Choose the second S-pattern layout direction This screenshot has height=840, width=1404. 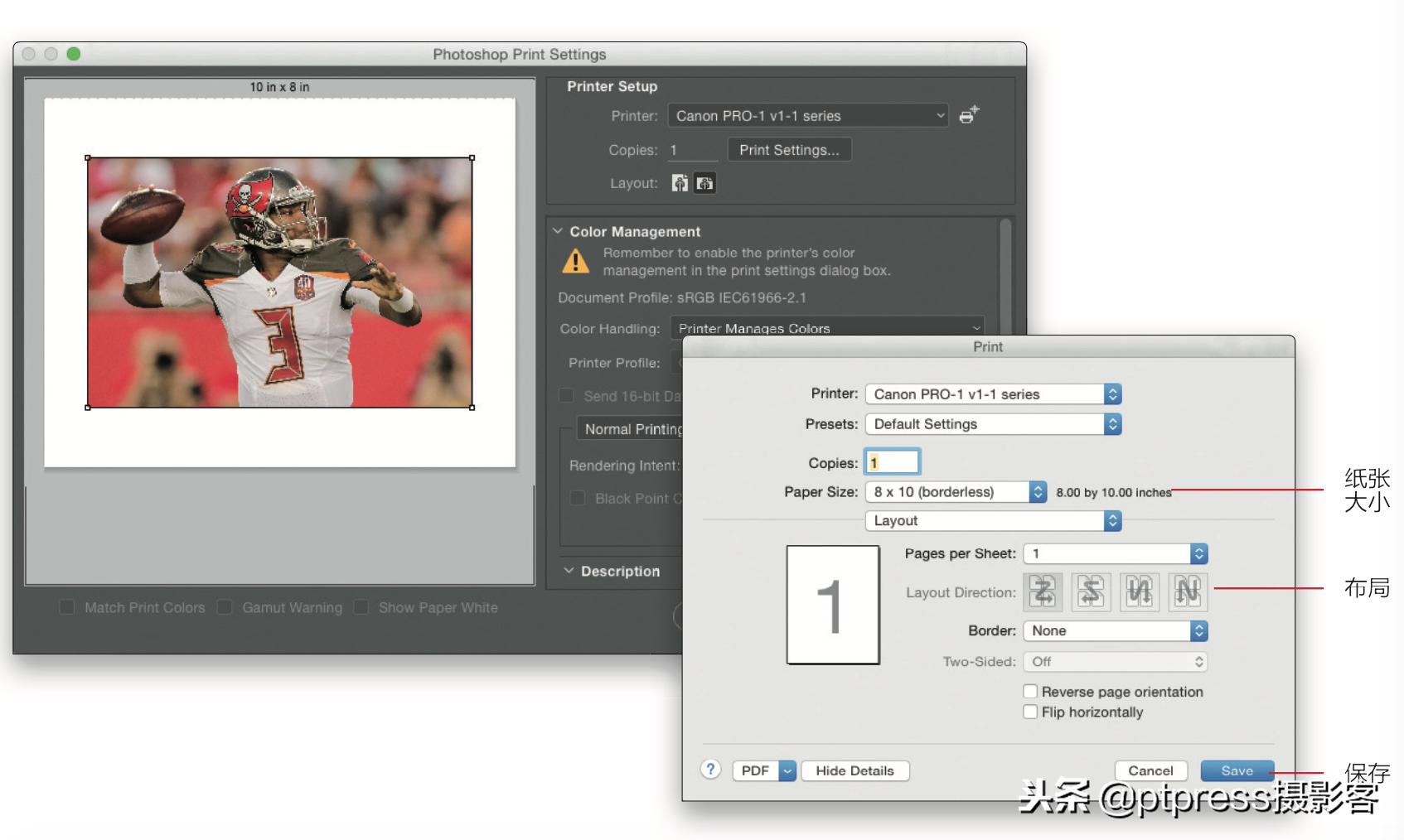tap(1091, 592)
